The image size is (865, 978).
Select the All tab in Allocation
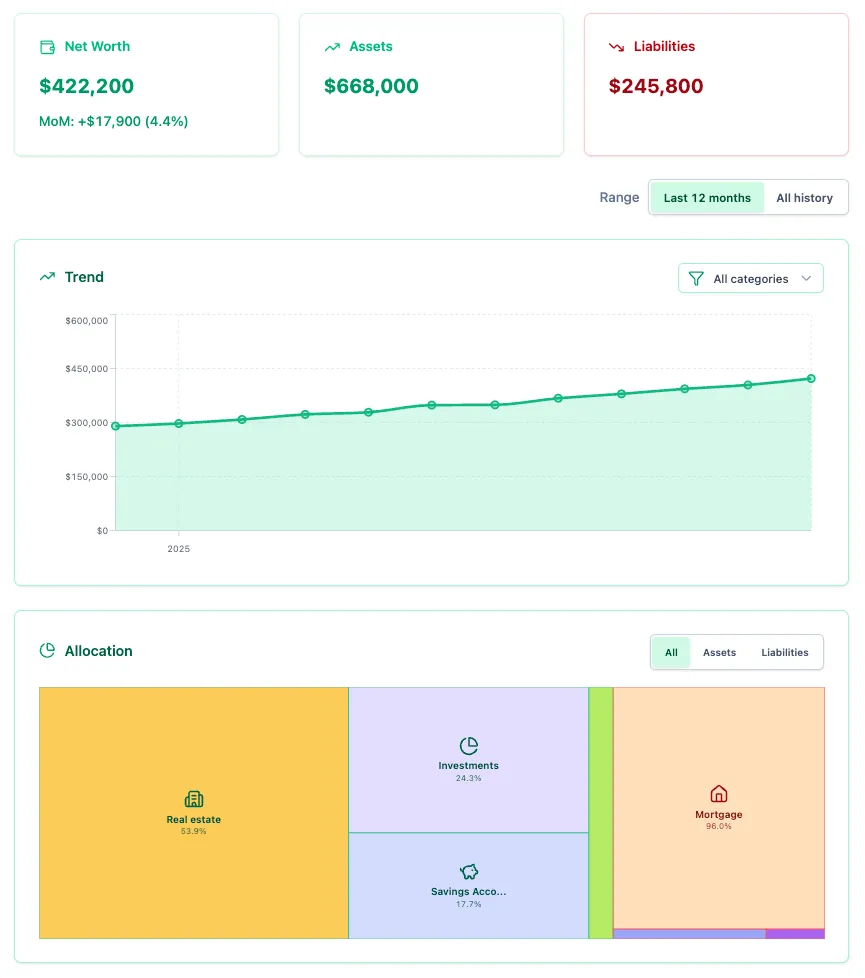point(670,652)
